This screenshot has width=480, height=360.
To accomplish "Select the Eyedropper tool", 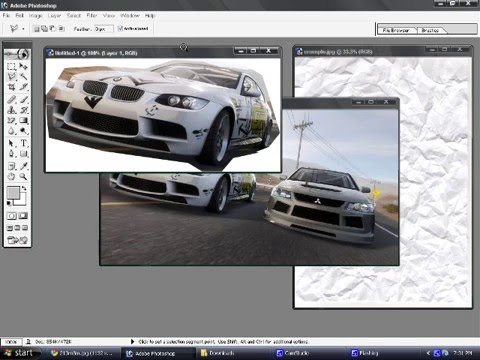I will (x=23, y=166).
